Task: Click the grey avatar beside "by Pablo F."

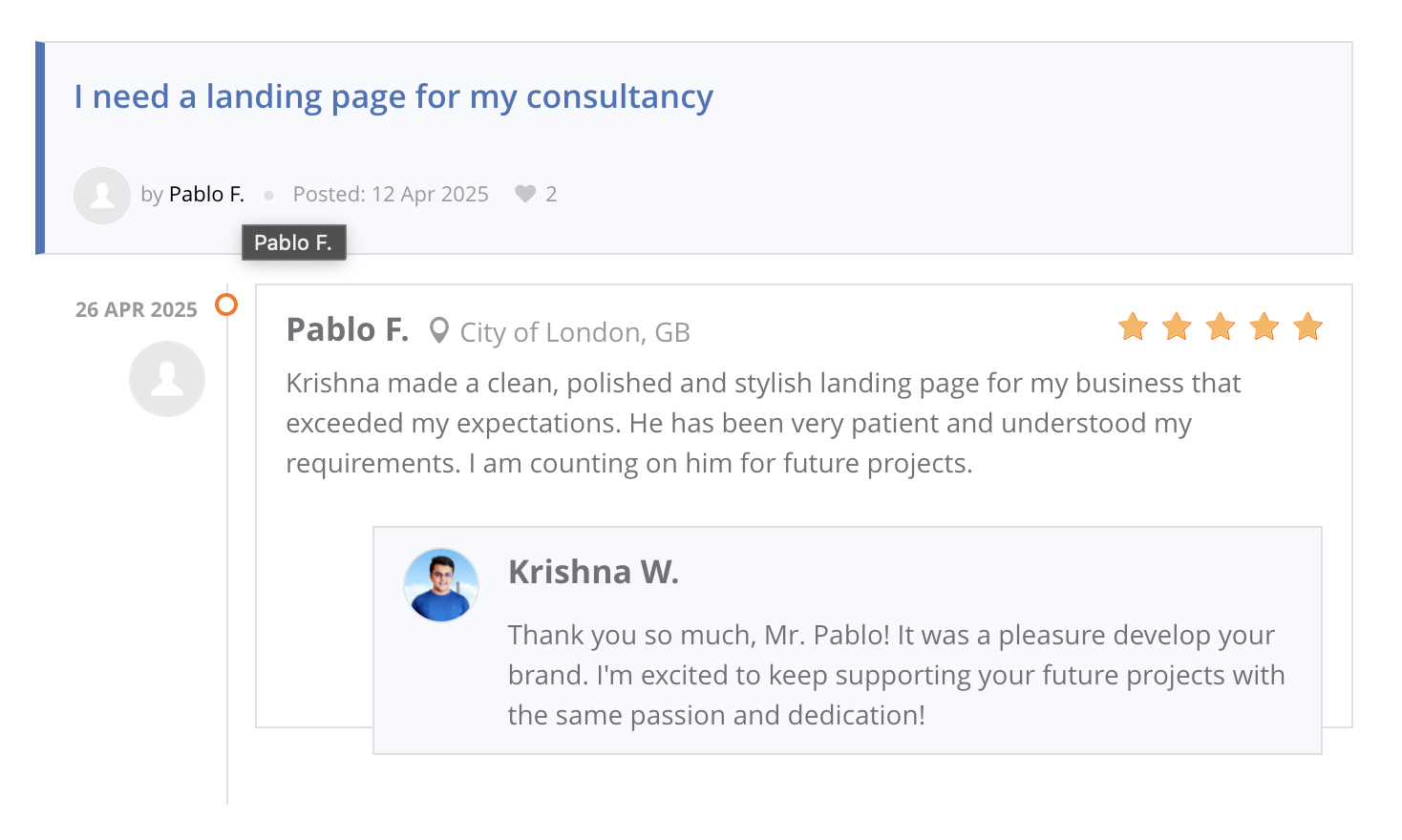Action: tap(102, 196)
